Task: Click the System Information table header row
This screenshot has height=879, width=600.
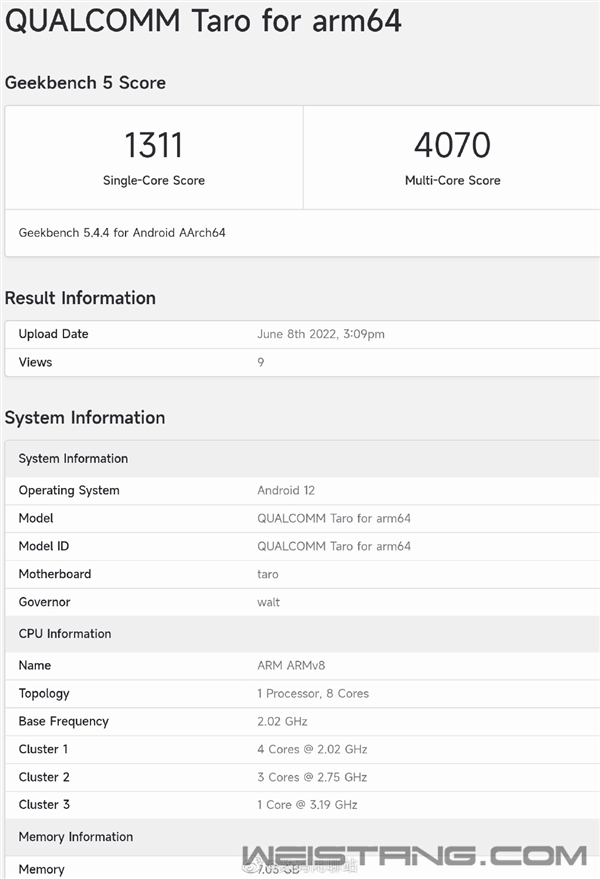Action: [73, 459]
